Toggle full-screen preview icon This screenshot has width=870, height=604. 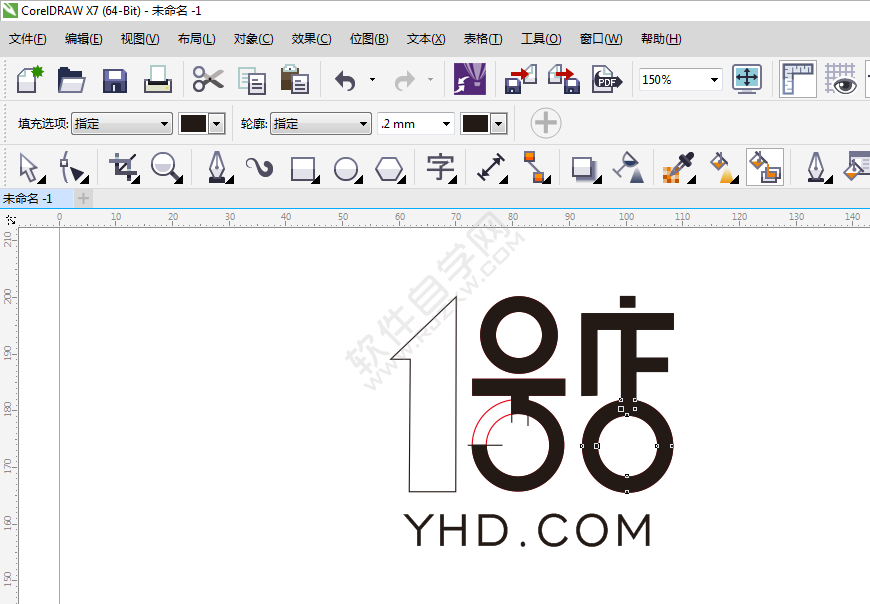pos(747,79)
